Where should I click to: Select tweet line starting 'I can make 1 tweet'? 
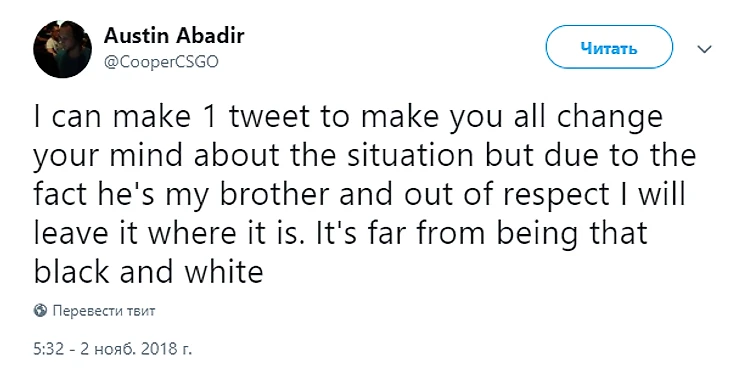[348, 118]
